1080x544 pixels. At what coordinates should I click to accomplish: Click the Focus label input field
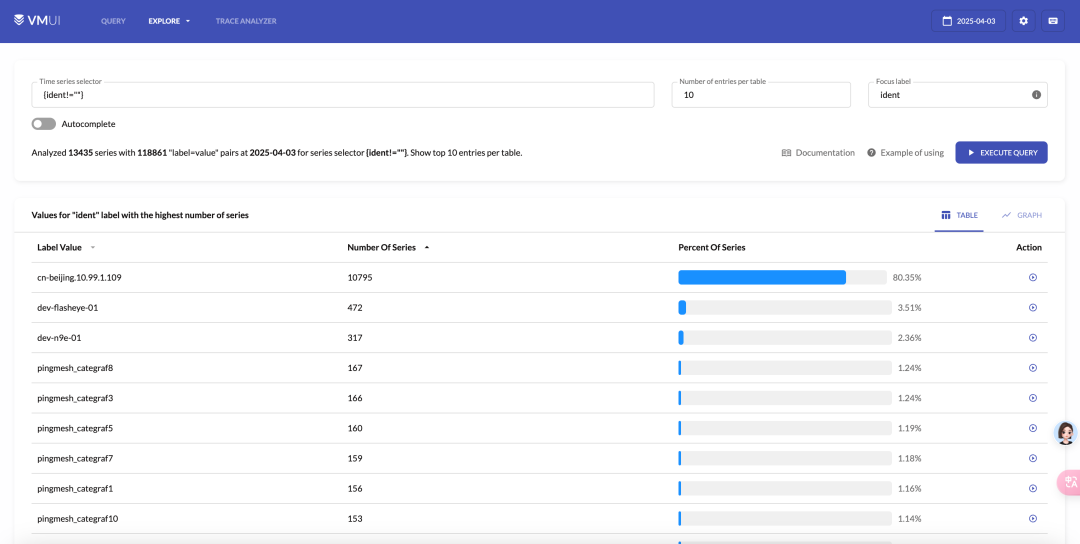coord(958,95)
